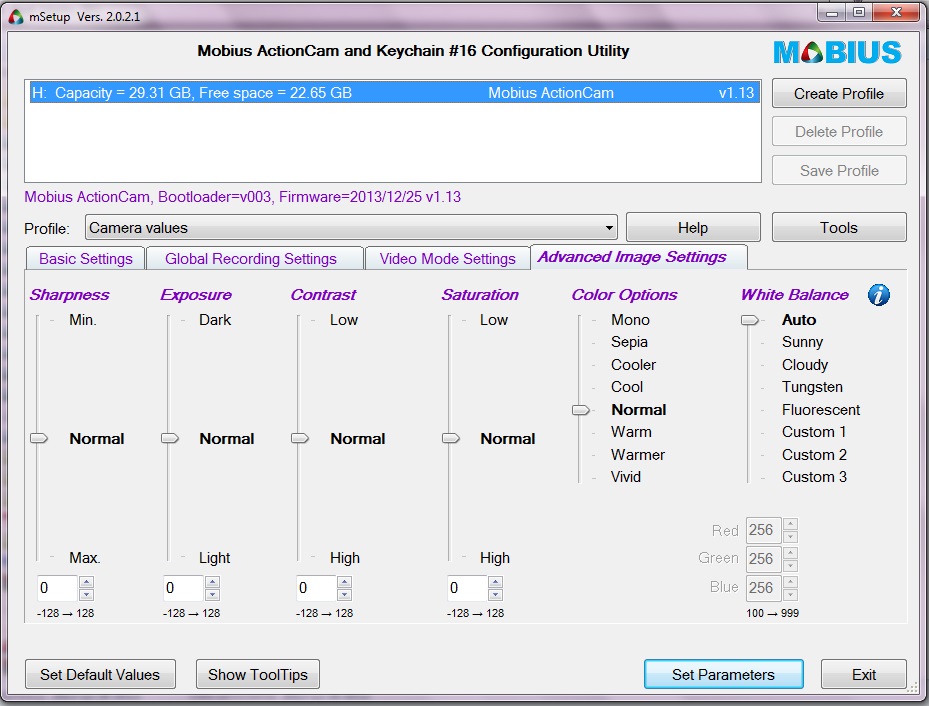
Task: Click Set Default Values button
Action: (x=100, y=675)
